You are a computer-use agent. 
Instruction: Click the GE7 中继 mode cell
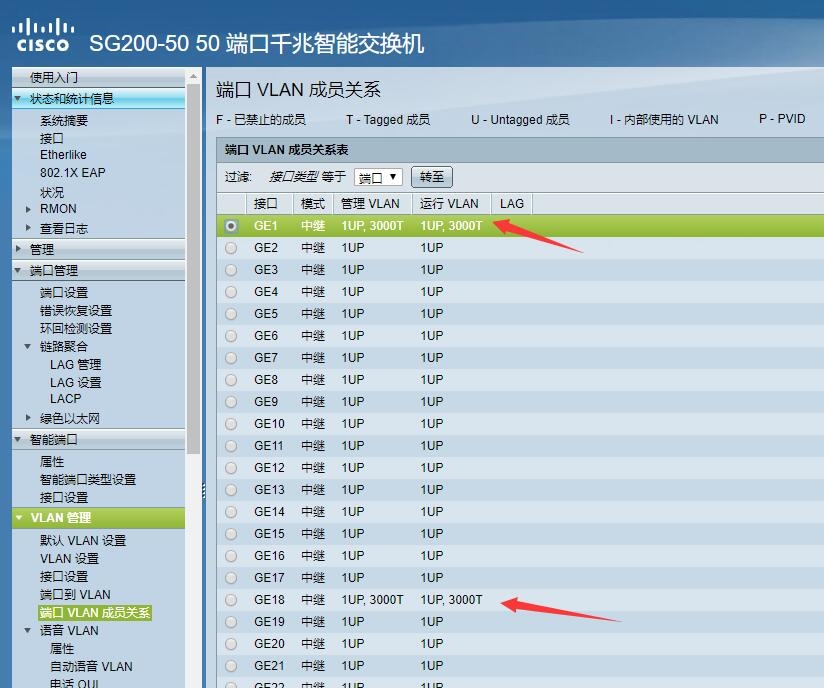click(x=313, y=357)
